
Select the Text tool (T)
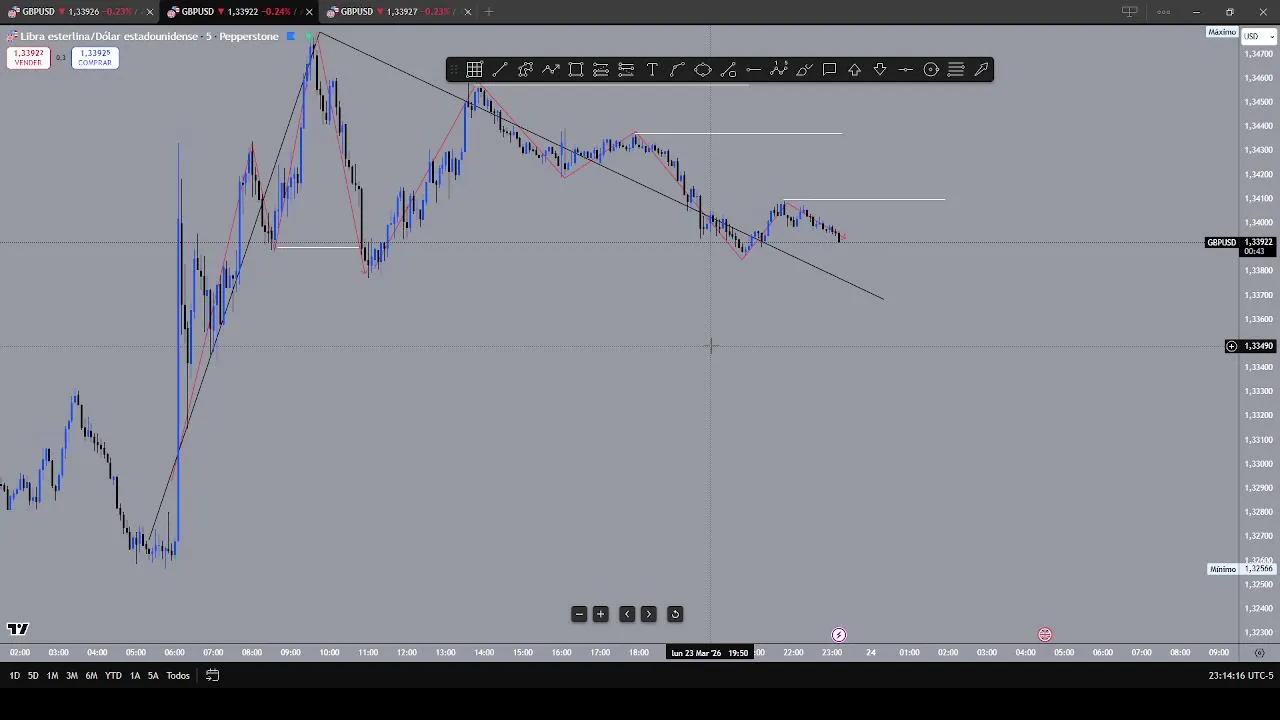652,69
